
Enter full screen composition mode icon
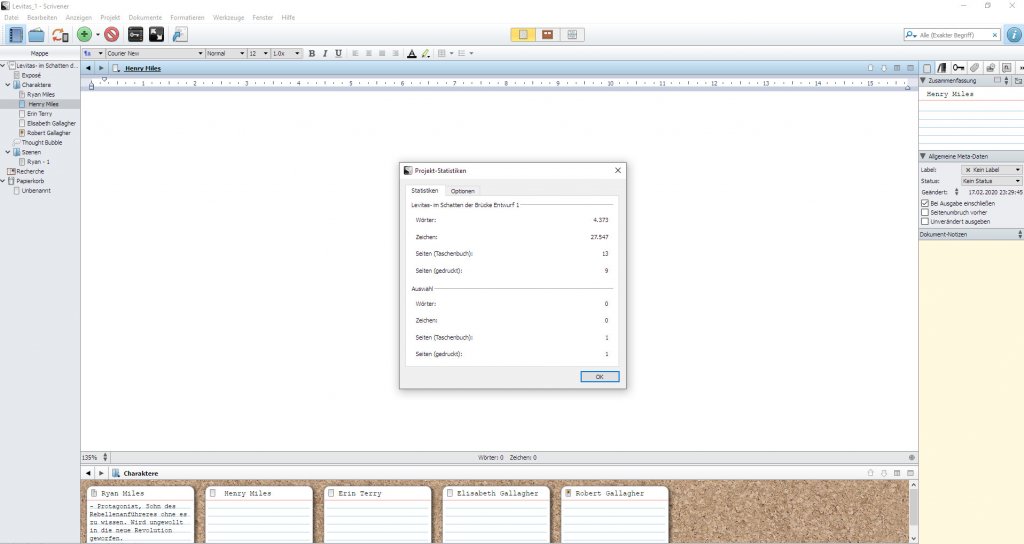point(157,35)
